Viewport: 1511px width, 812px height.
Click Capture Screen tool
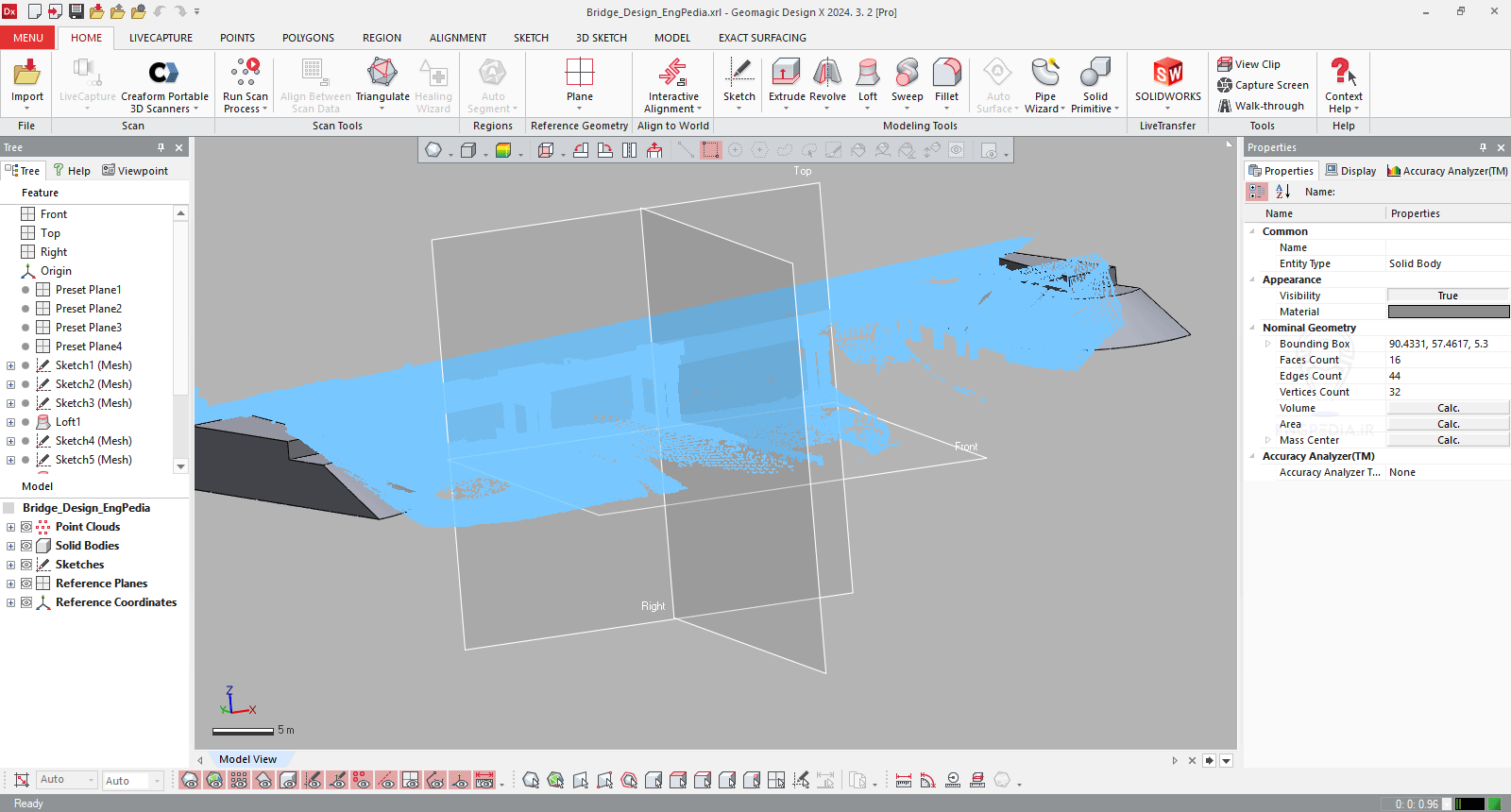[x=1263, y=85]
